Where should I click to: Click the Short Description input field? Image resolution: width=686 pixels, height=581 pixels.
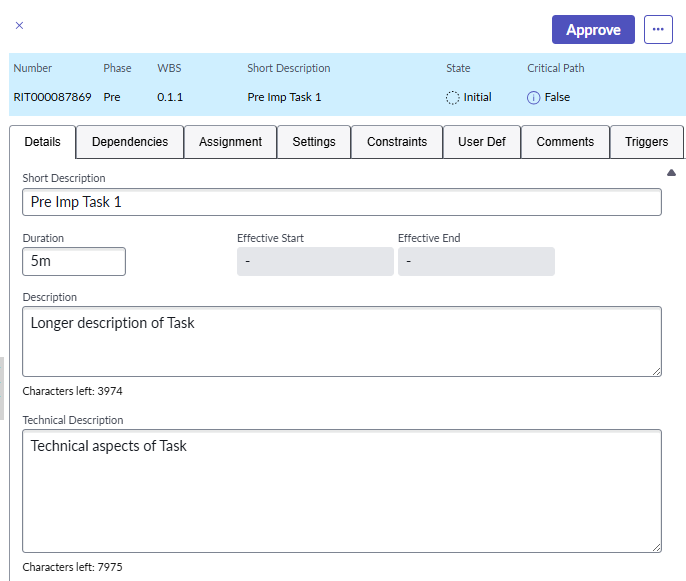(341, 202)
